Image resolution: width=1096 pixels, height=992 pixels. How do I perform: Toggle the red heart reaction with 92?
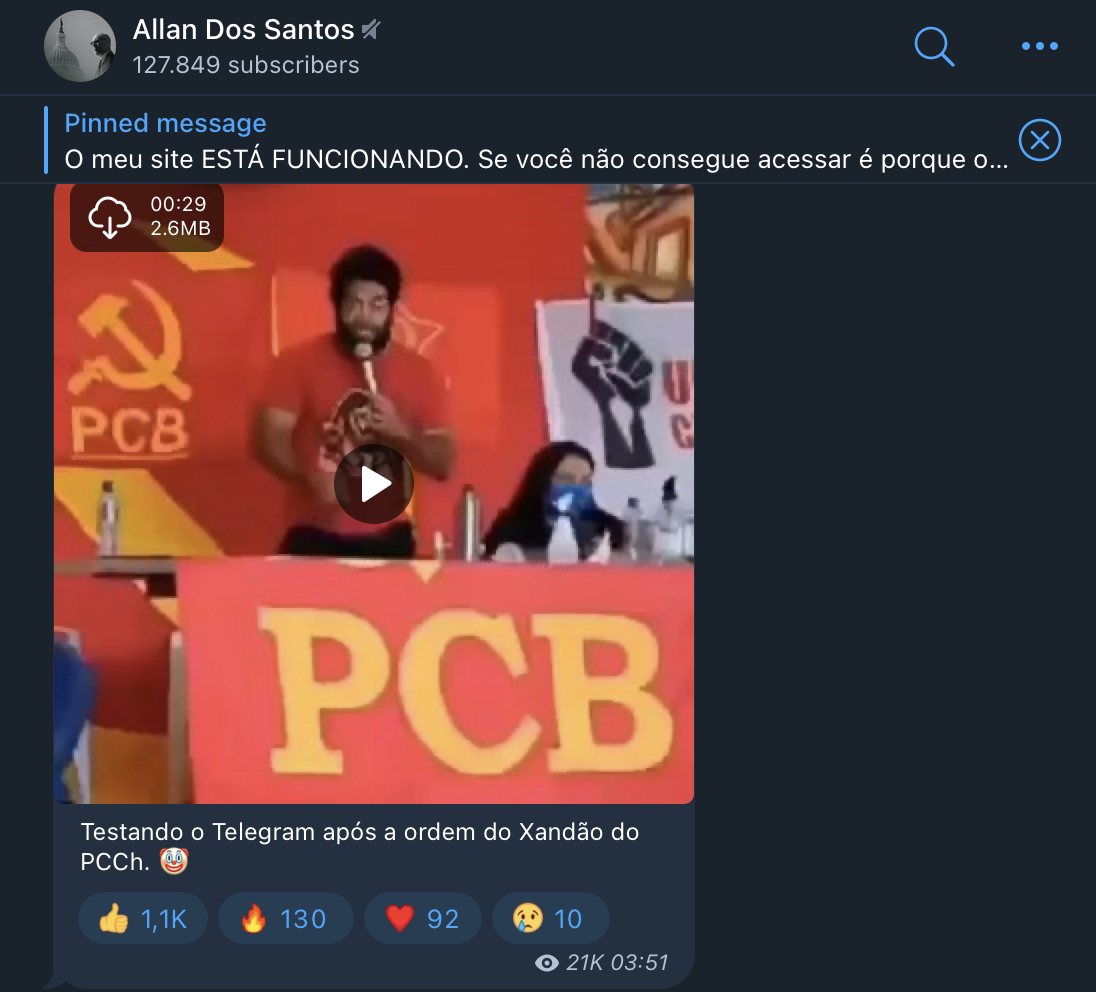pyautogui.click(x=423, y=919)
